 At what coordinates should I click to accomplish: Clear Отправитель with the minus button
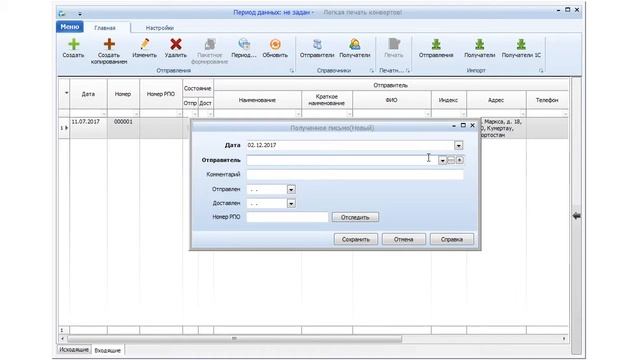tap(451, 160)
